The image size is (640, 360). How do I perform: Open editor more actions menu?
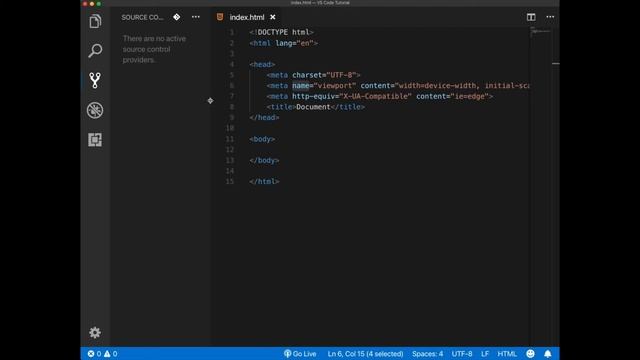click(x=550, y=17)
